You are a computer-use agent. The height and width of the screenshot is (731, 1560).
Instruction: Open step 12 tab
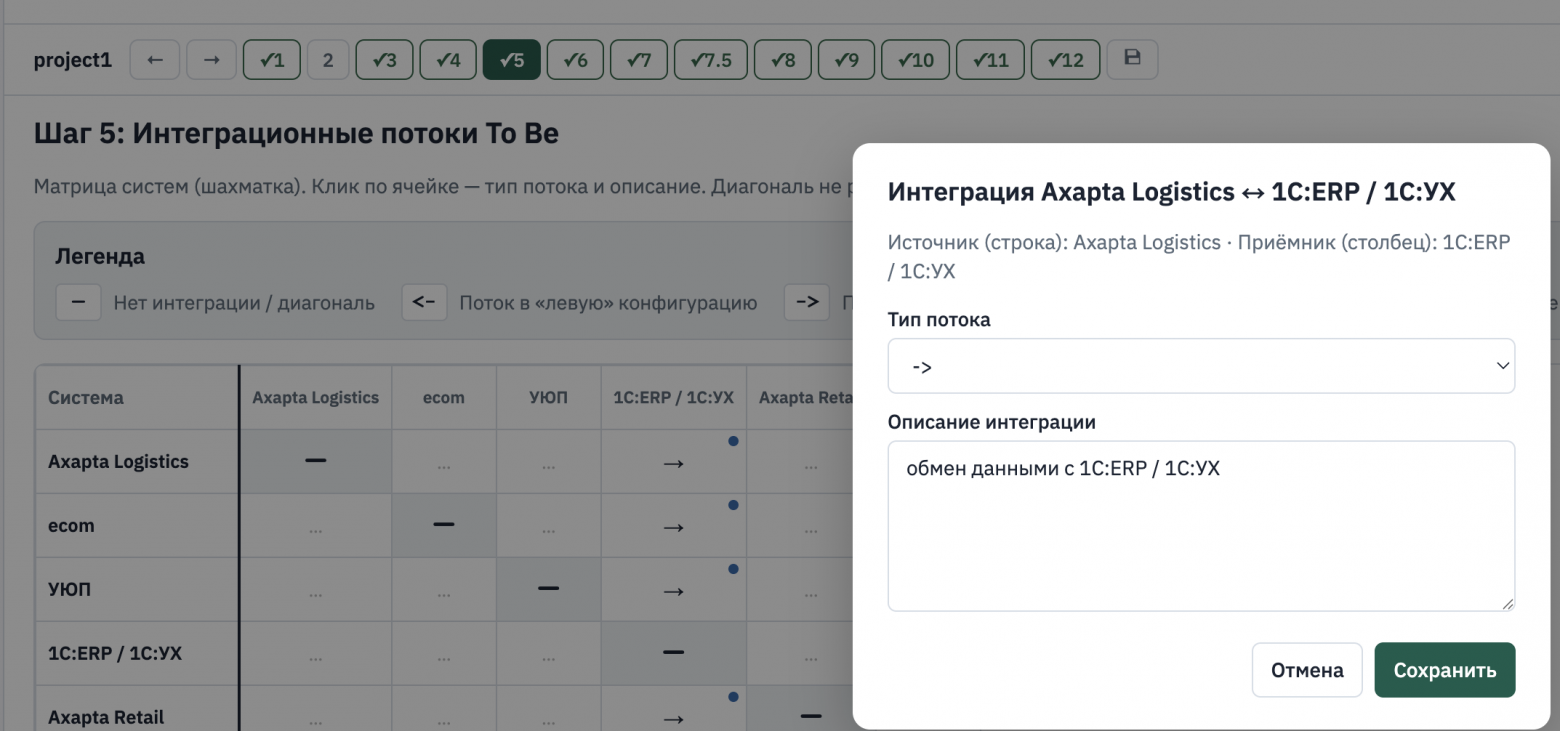coord(1065,60)
